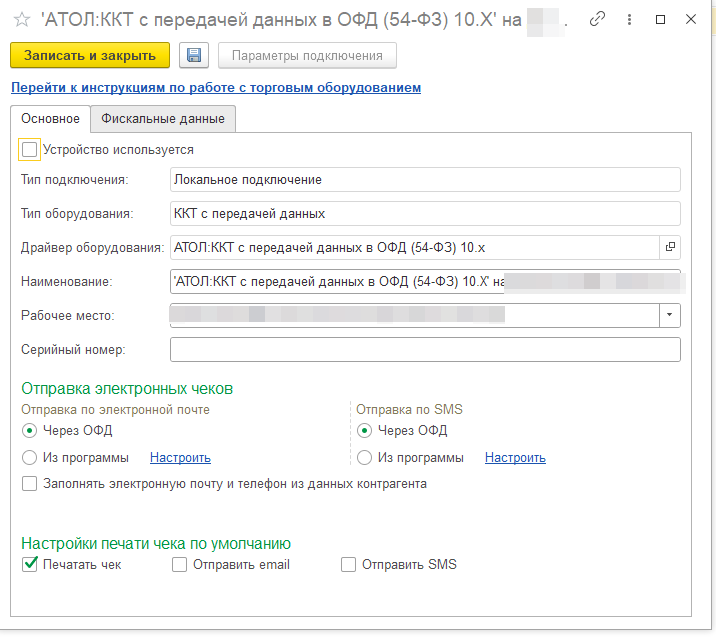This screenshot has width=716, height=643.
Task: Maximize the window using the square icon
Action: (660, 20)
